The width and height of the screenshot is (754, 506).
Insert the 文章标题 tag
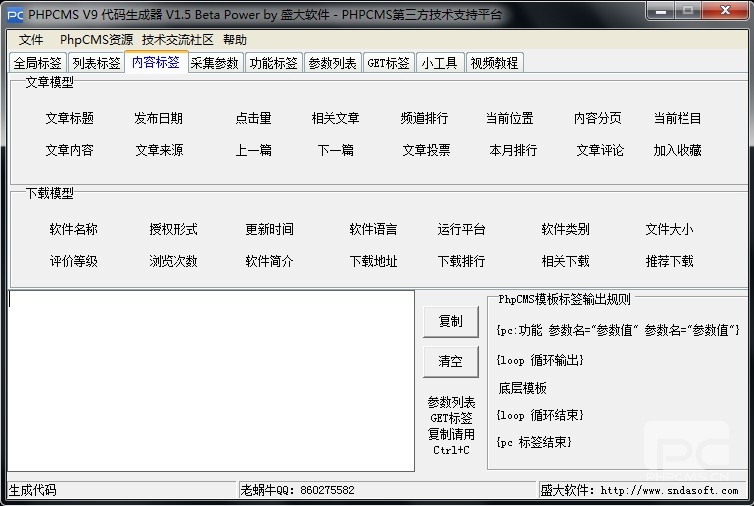coord(70,118)
